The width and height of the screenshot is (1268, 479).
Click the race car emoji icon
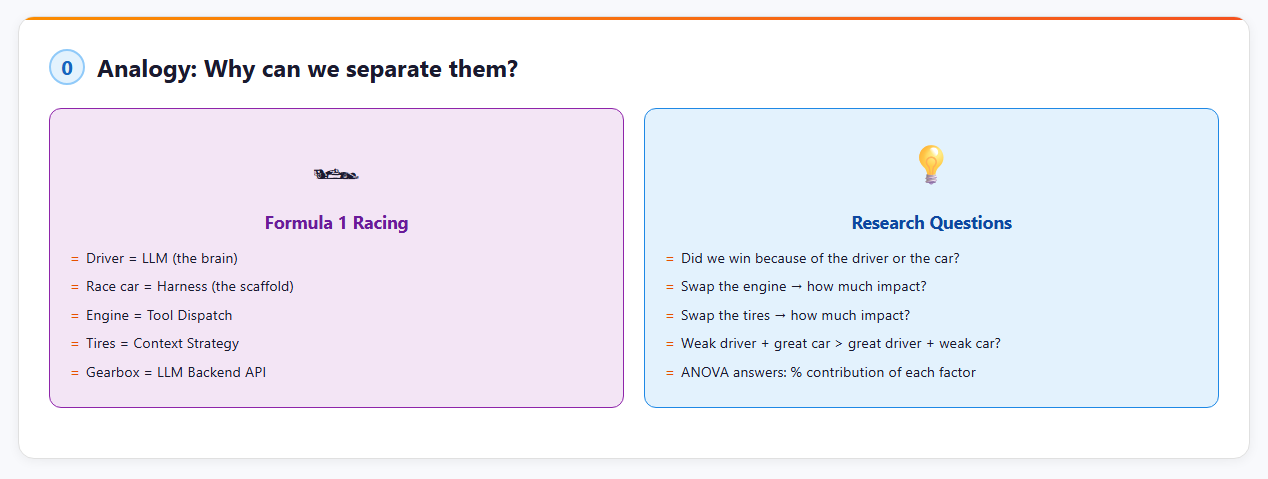click(336, 174)
